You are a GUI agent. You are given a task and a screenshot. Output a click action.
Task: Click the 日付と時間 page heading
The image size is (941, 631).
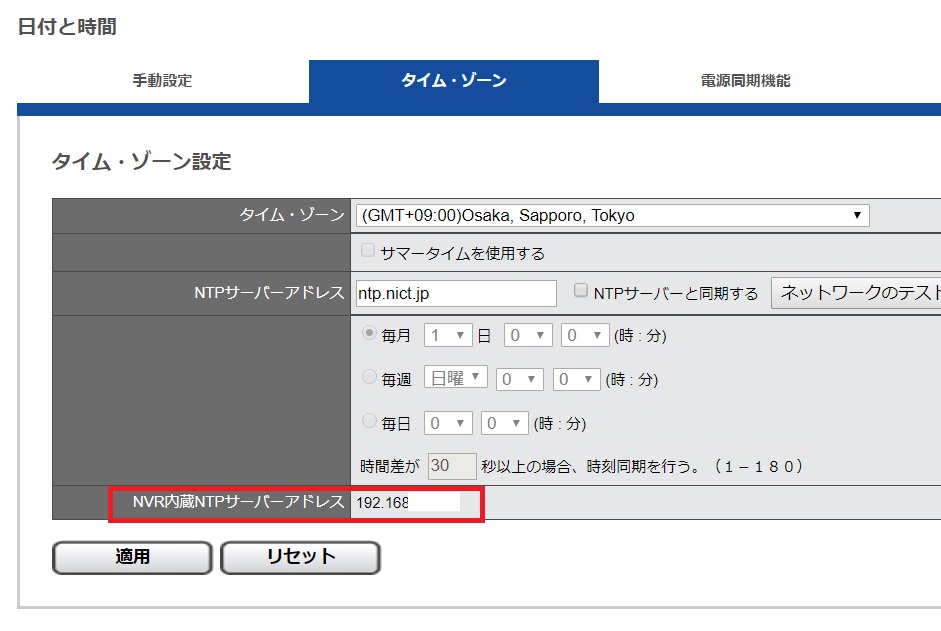coord(67,27)
